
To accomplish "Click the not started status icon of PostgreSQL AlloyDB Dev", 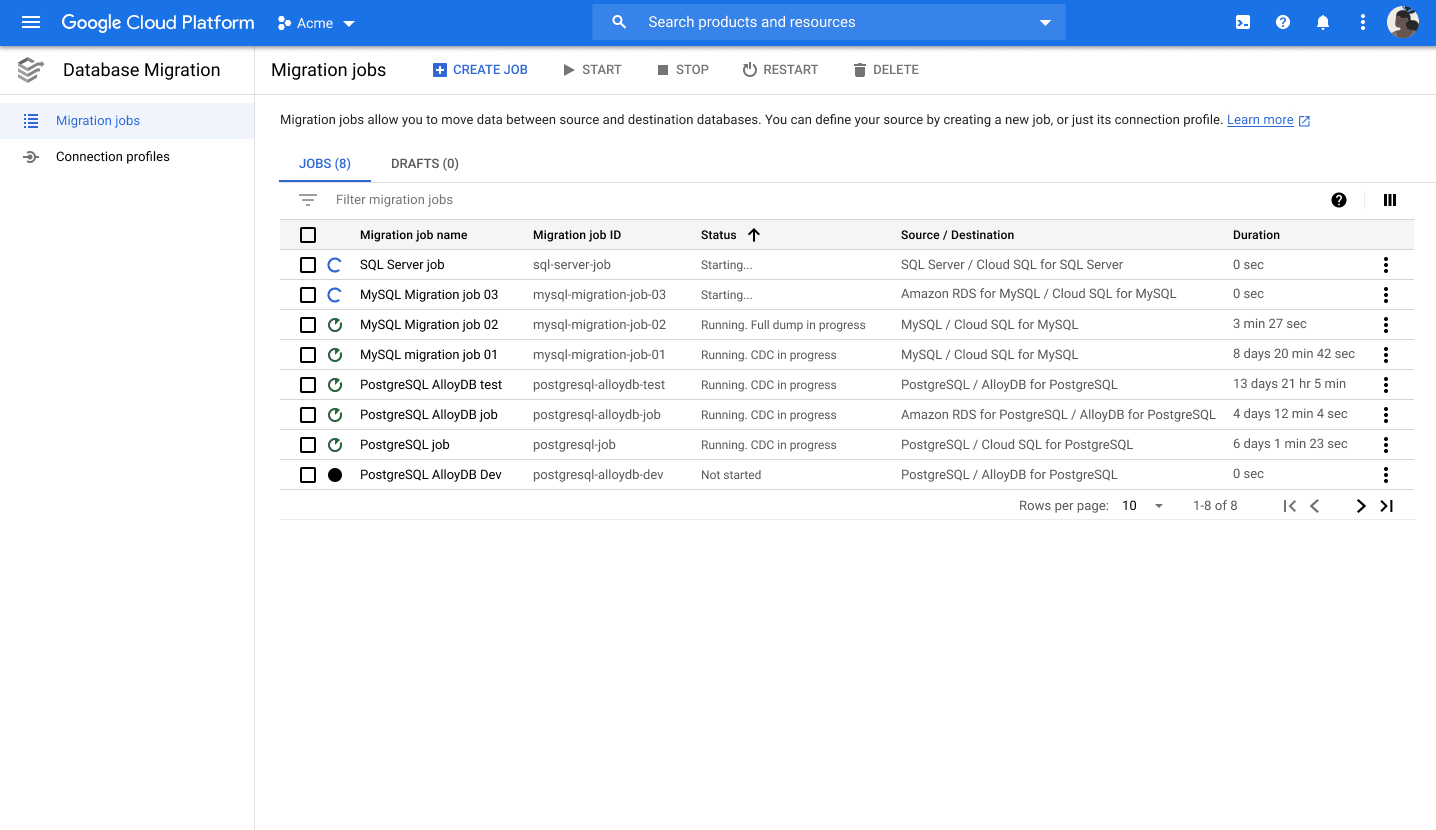I will click(x=335, y=475).
